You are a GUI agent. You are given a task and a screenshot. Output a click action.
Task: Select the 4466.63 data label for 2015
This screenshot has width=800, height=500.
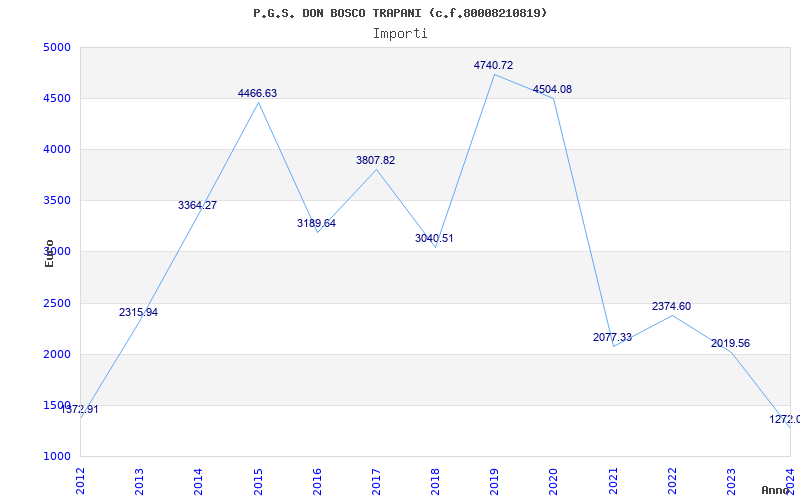pyautogui.click(x=257, y=93)
